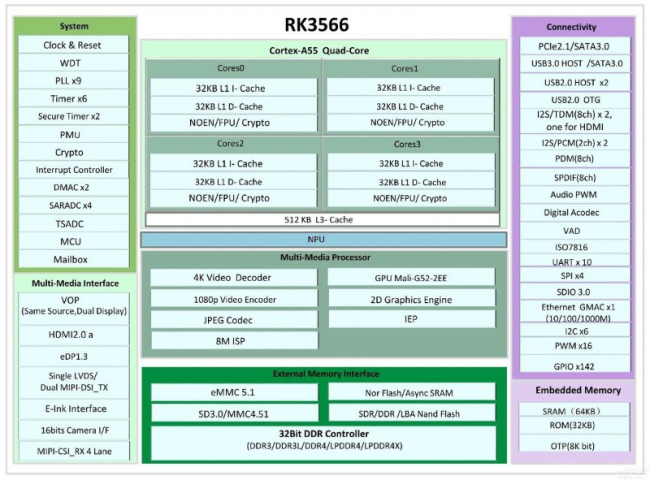Viewport: 650px width, 480px height.
Task: Select the VAD block
Action: click(x=575, y=230)
